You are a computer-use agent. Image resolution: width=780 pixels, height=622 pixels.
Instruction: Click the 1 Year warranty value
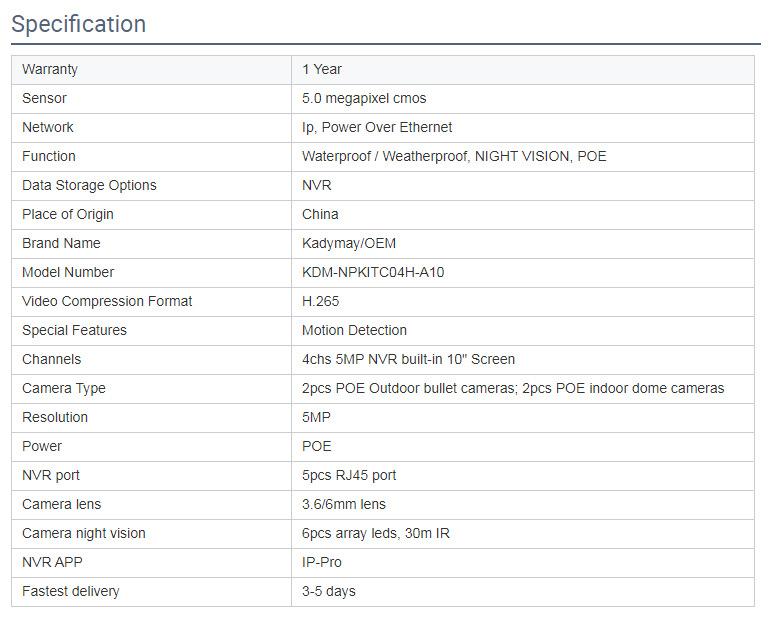click(x=322, y=70)
